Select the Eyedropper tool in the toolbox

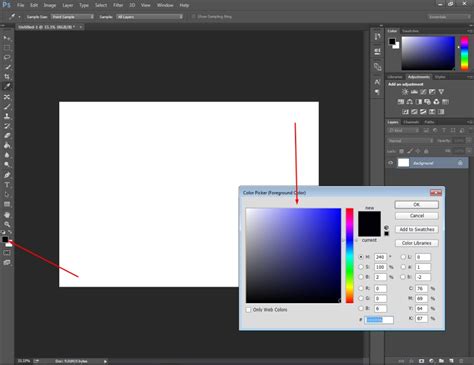click(x=7, y=87)
